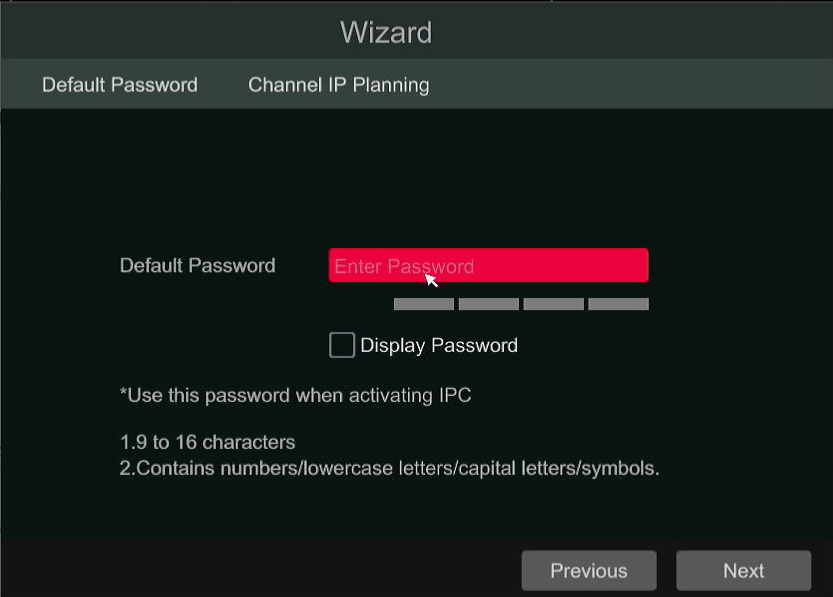Click the 9 to 16 characters rule

click(207, 442)
